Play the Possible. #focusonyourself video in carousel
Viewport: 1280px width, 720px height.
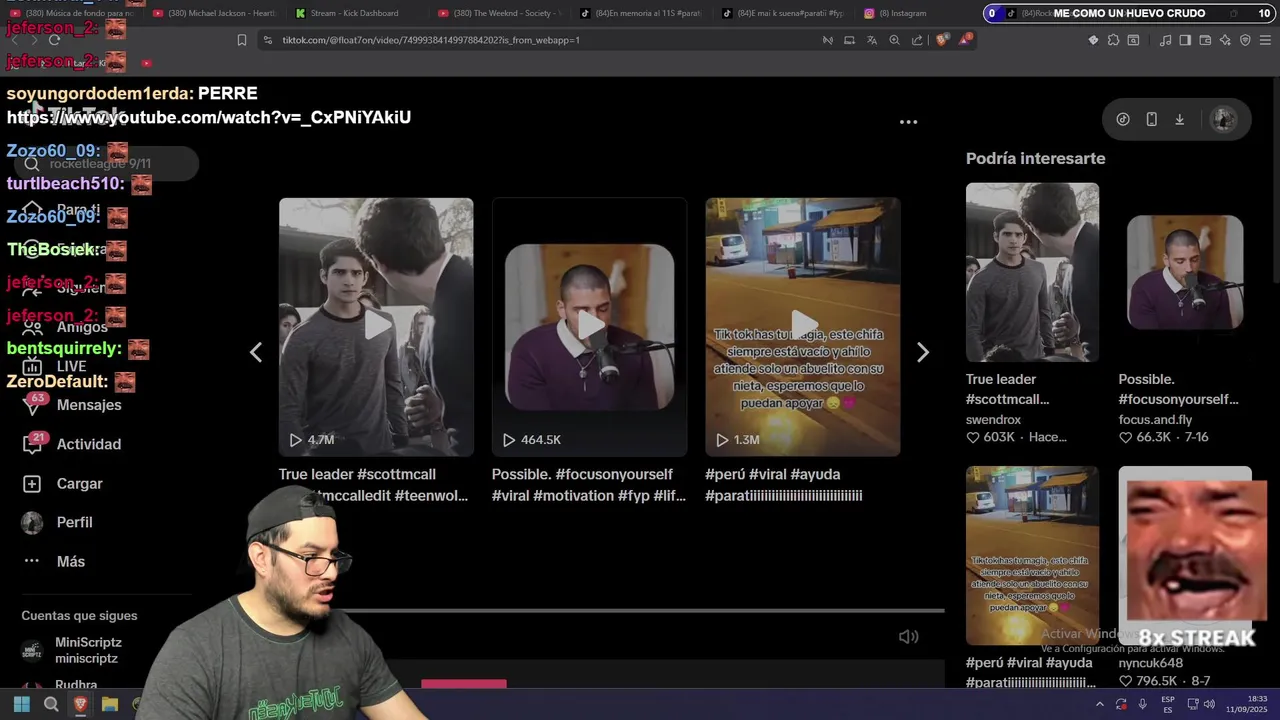pos(589,327)
